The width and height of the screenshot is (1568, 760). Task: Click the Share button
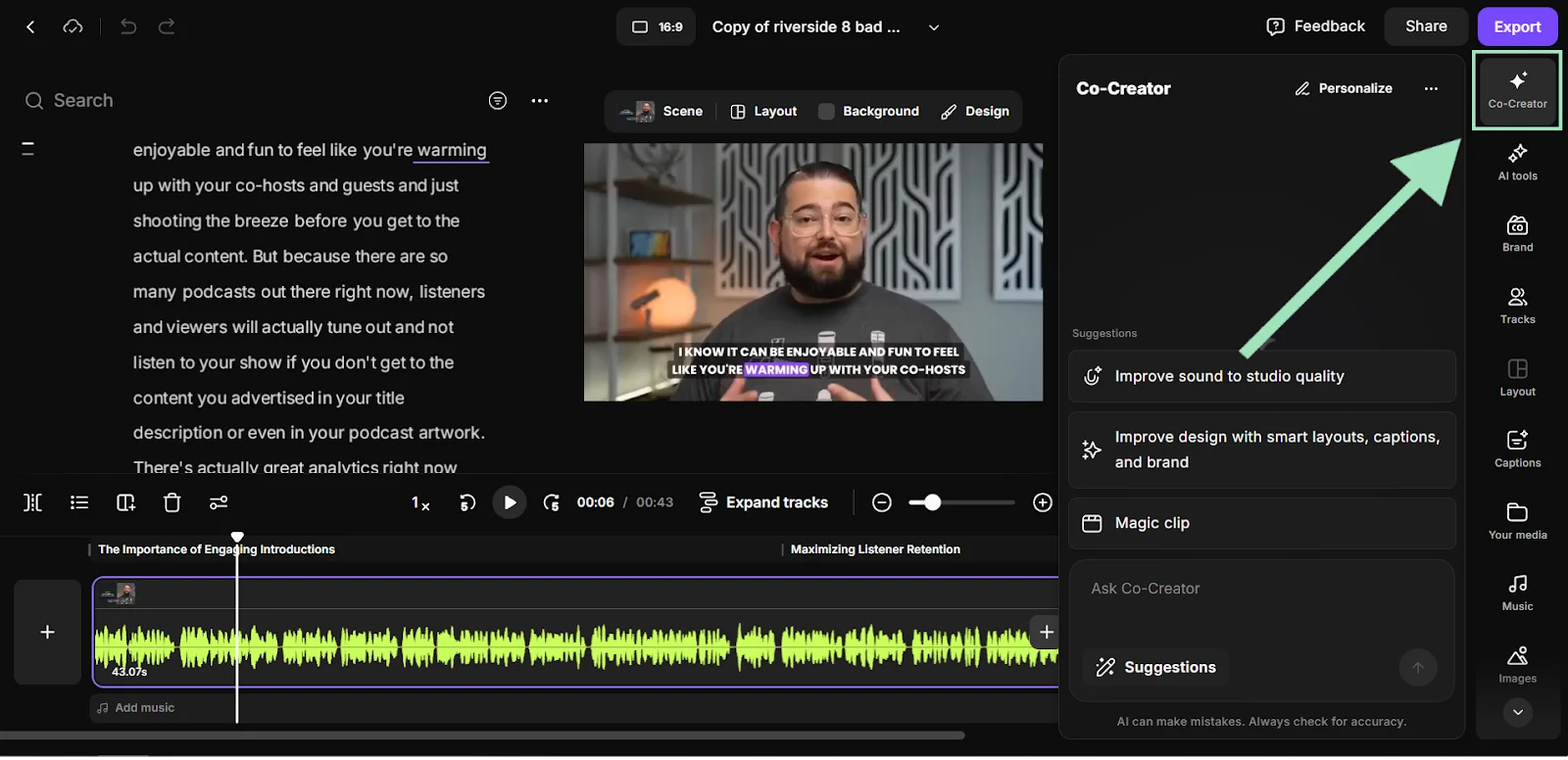pos(1426,26)
